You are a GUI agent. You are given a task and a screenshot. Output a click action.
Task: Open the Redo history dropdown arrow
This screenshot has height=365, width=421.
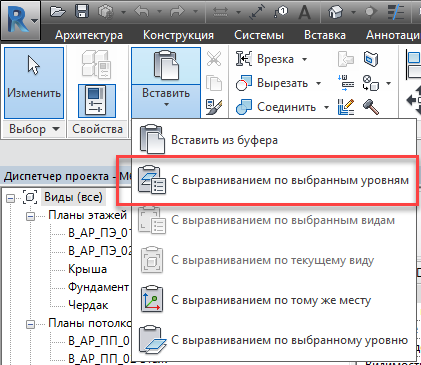tap(195, 12)
